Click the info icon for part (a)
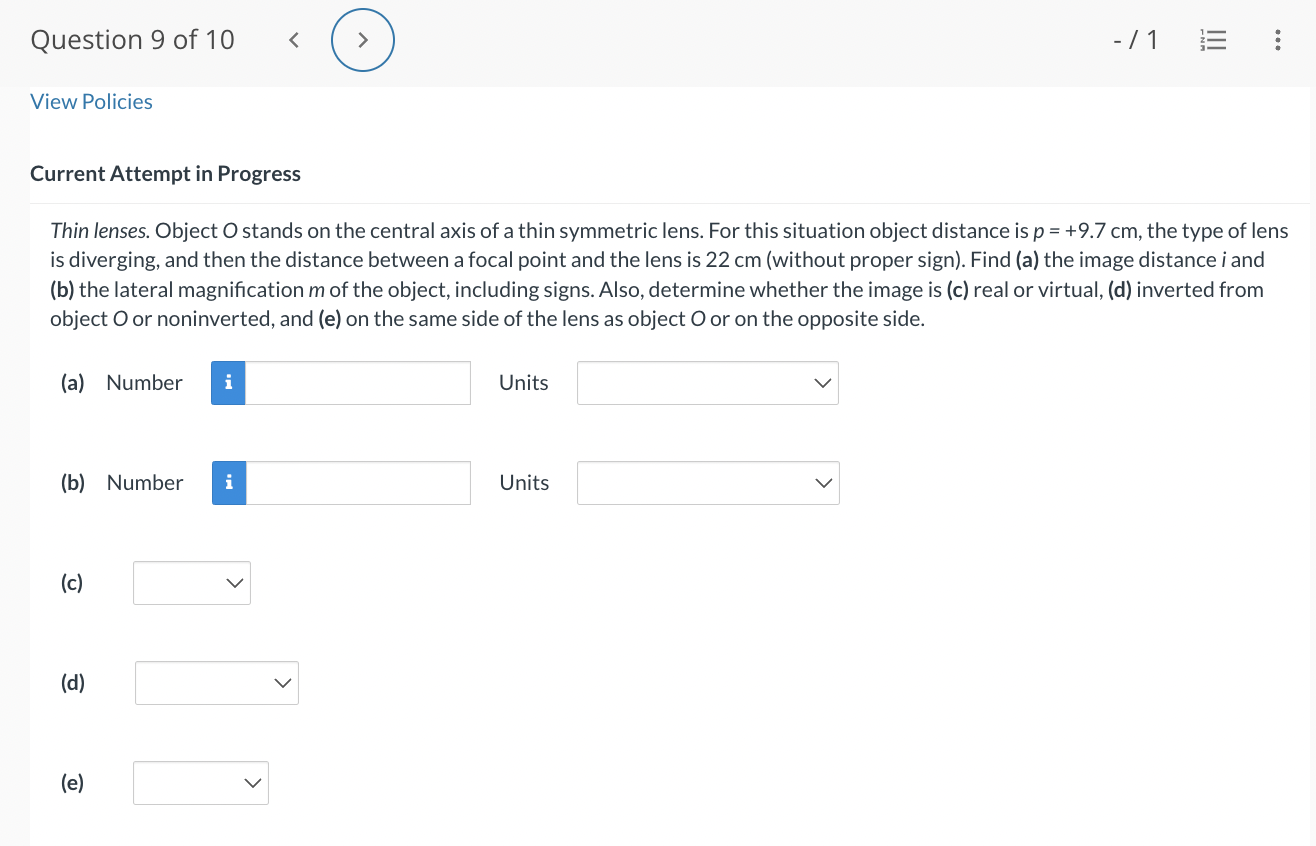The image size is (1316, 846). tap(228, 383)
